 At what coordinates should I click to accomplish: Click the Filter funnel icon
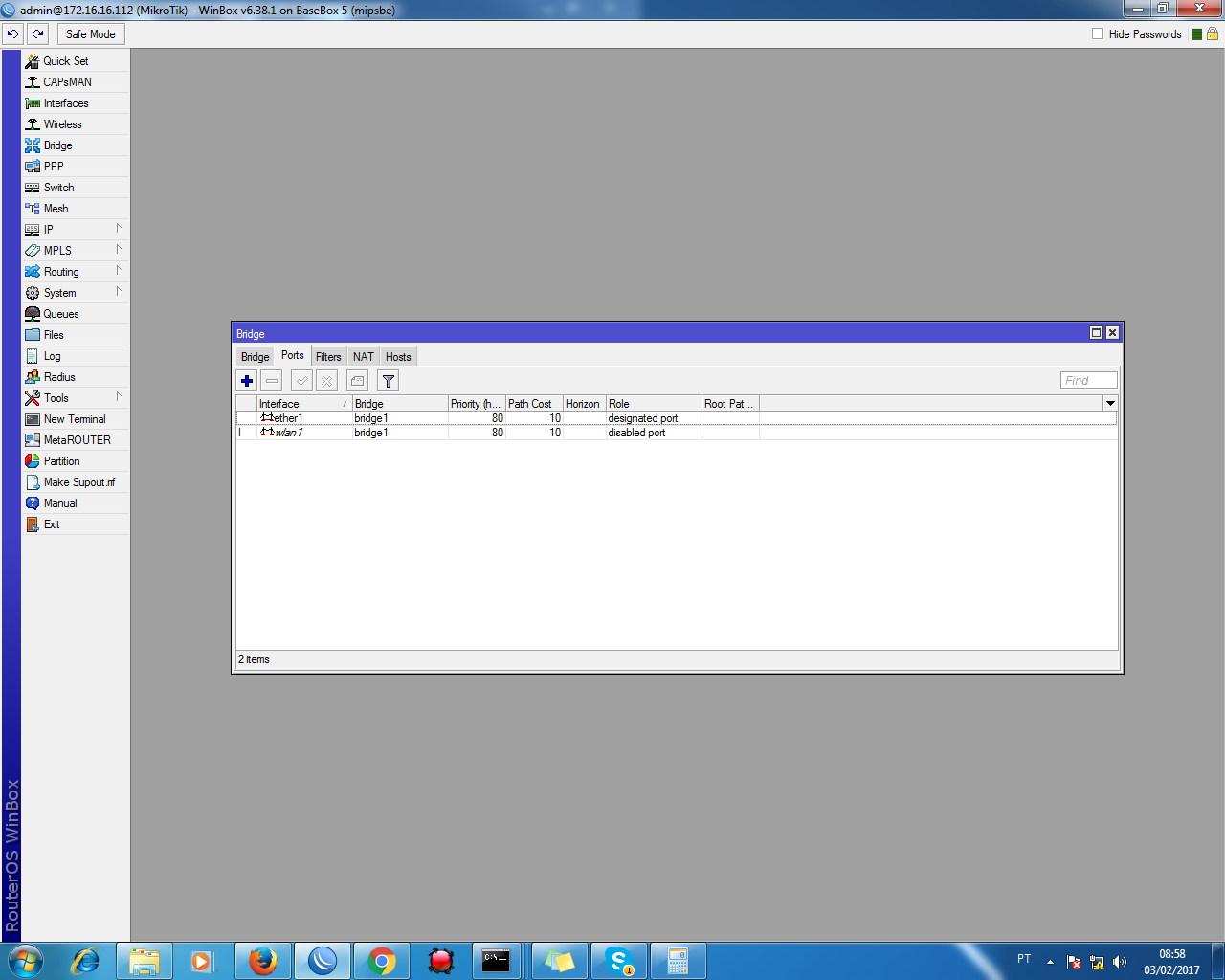point(388,381)
